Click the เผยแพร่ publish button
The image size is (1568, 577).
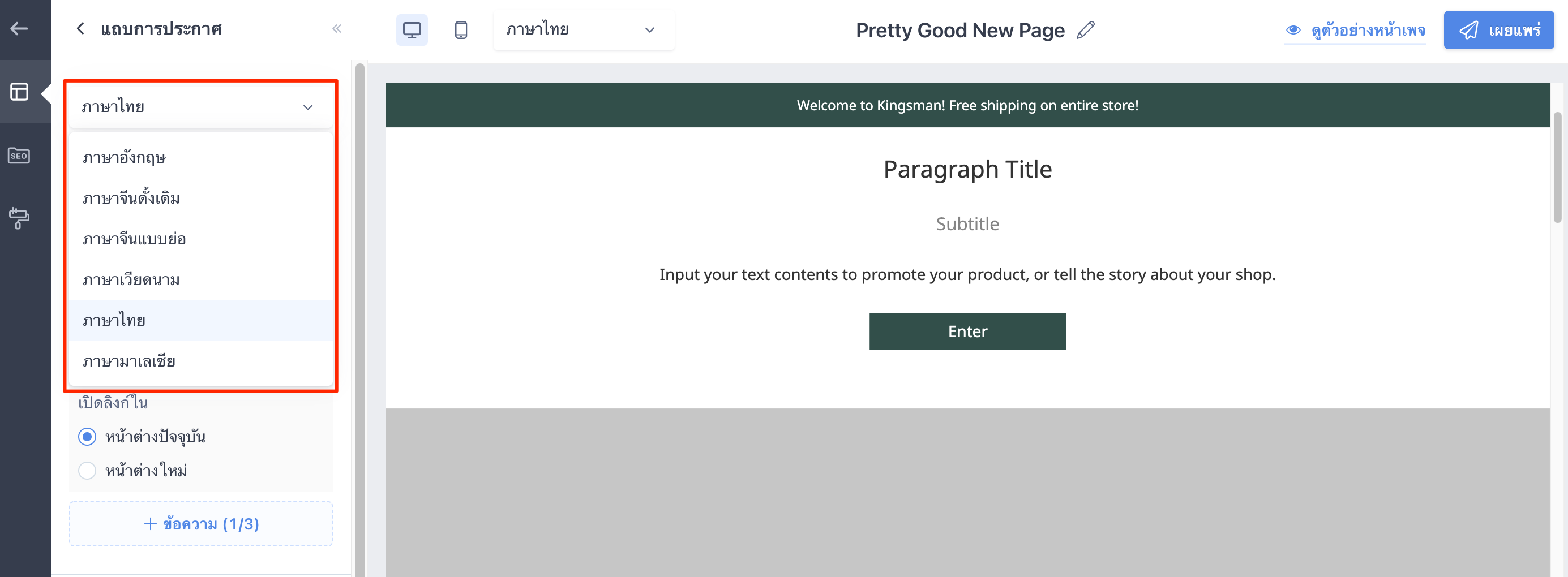[1498, 30]
